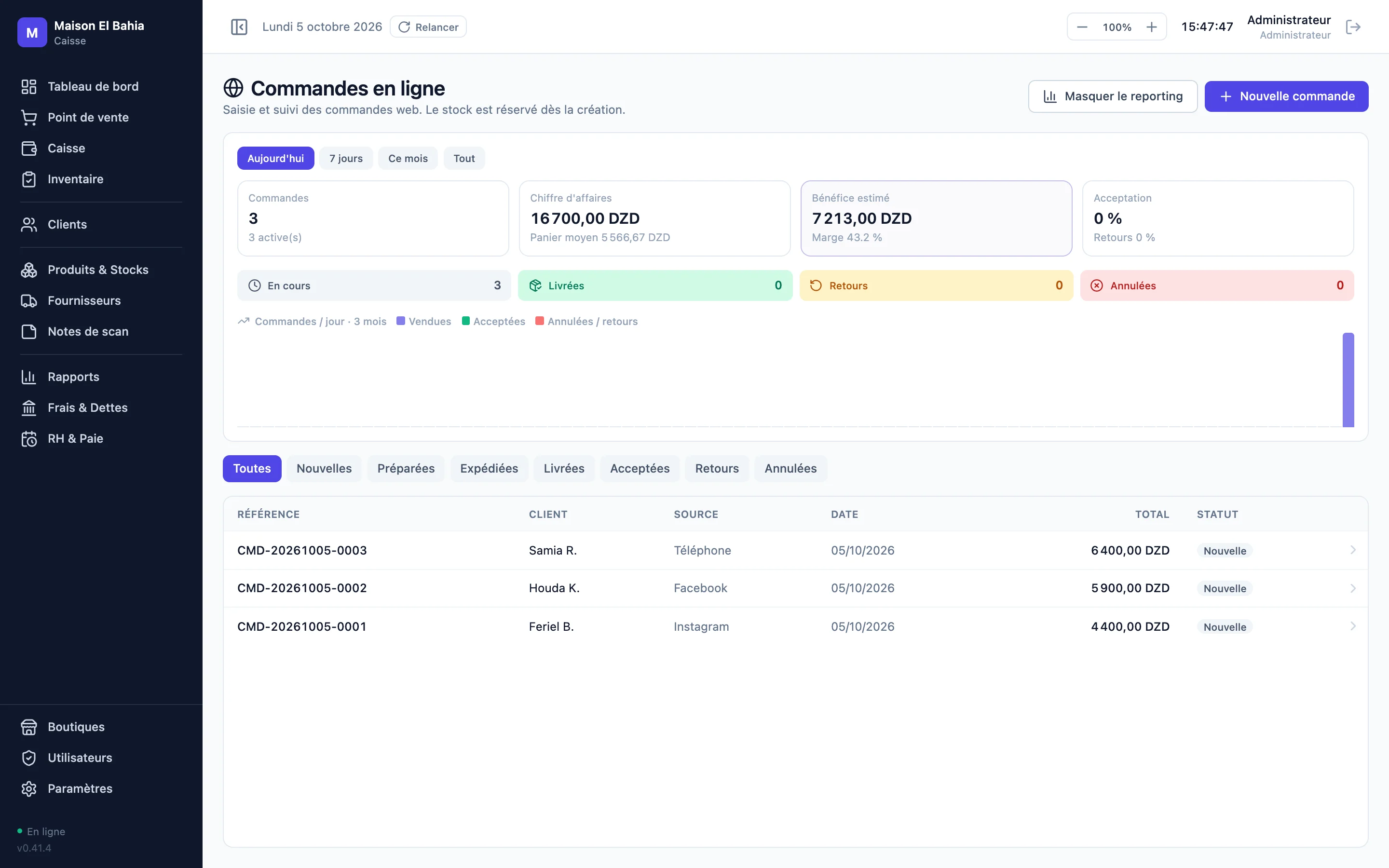Click the Annulées status card
The width and height of the screenshot is (1389, 868).
(1217, 285)
